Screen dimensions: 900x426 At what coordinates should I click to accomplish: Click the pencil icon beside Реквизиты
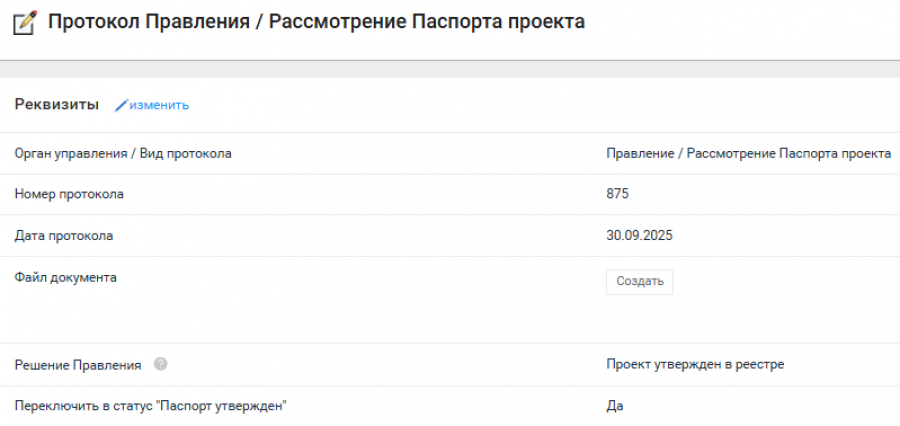coord(121,105)
